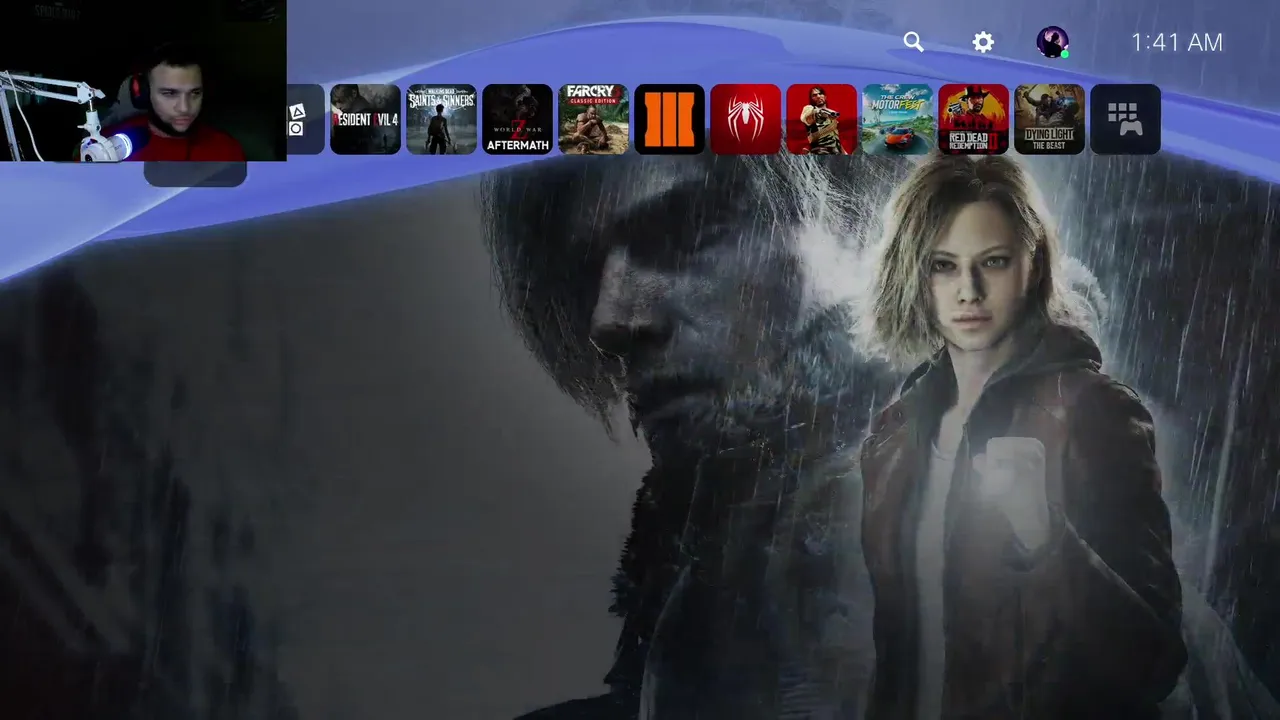Open the Settings gear icon
Image resolution: width=1280 pixels, height=720 pixels.
coord(983,42)
